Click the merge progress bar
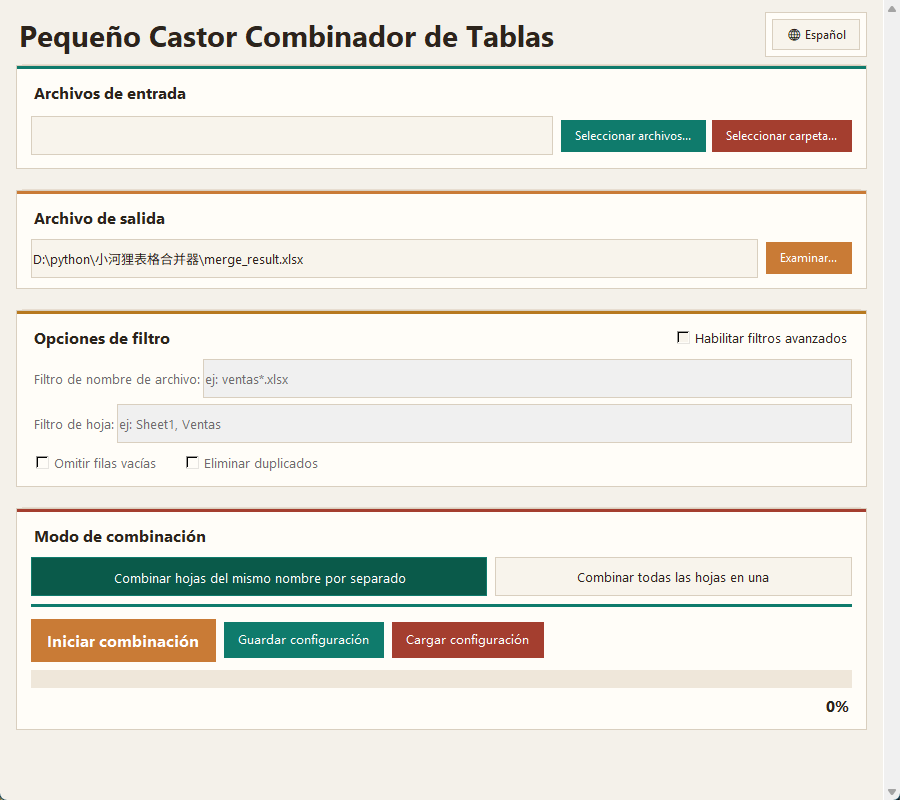900x800 pixels. click(441, 679)
